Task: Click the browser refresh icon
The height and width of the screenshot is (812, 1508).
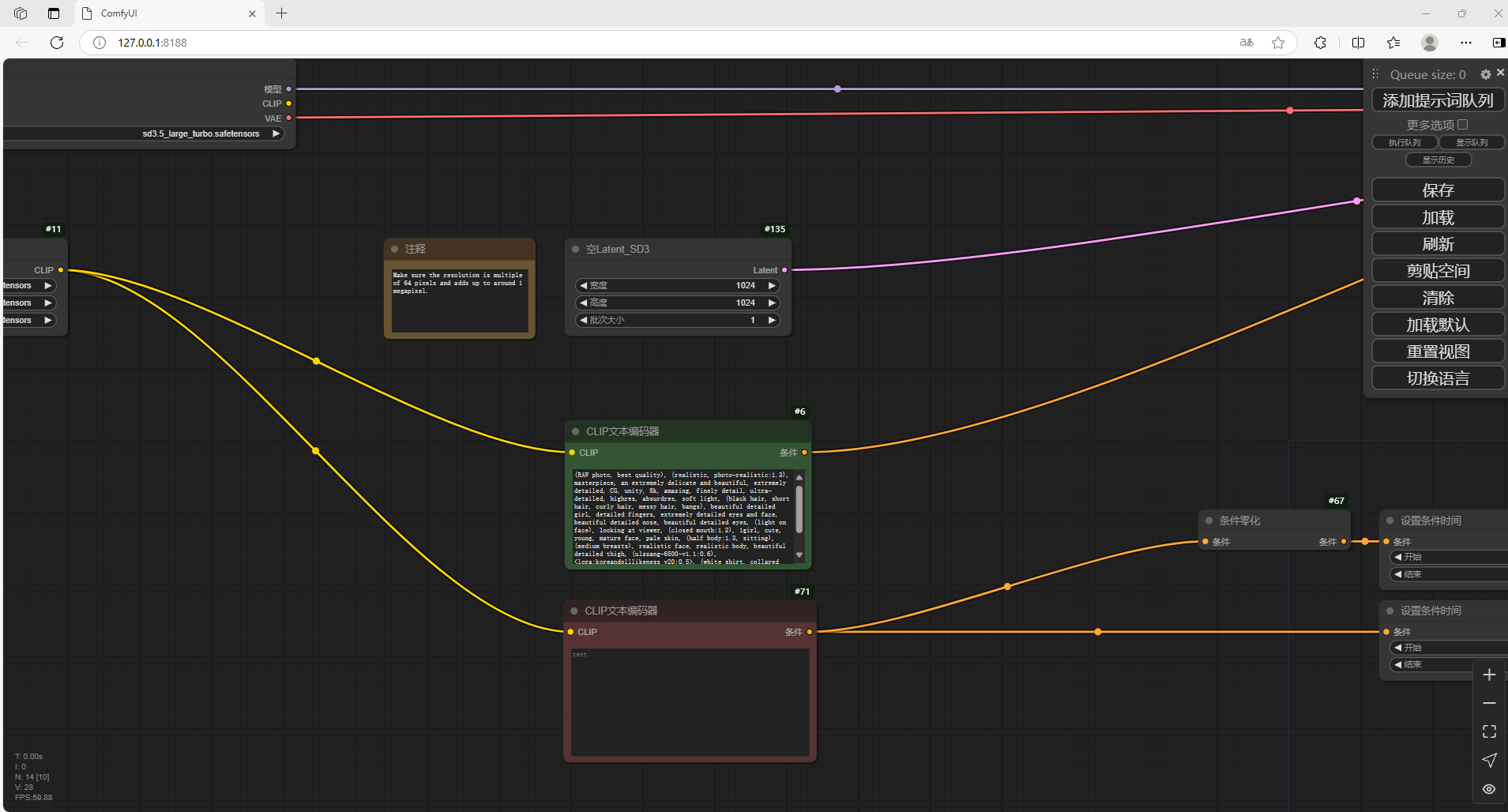Action: pyautogui.click(x=57, y=43)
